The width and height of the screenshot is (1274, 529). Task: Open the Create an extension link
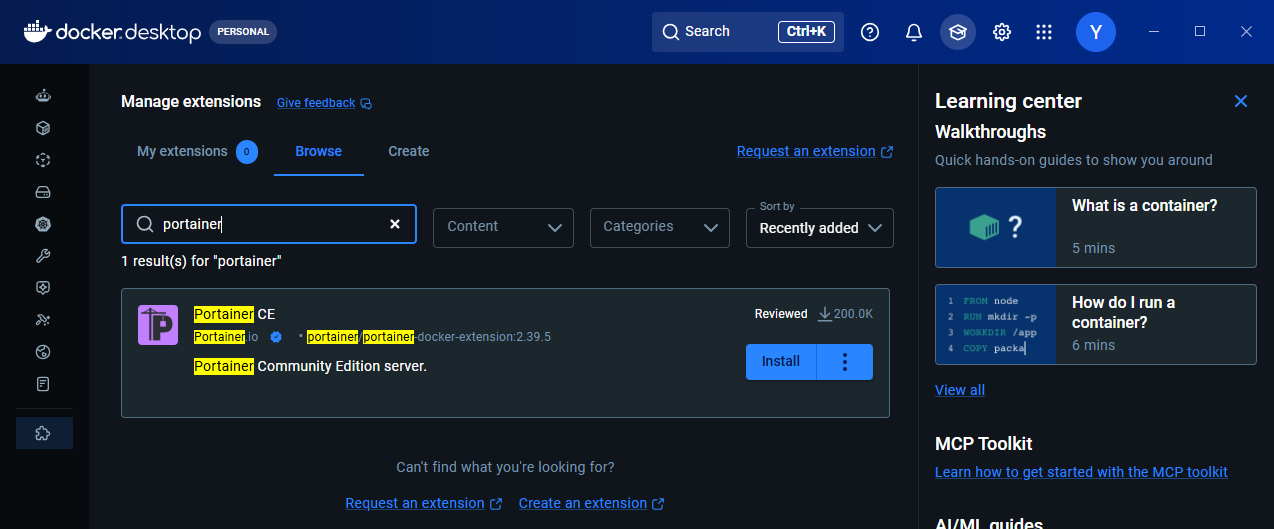(591, 503)
